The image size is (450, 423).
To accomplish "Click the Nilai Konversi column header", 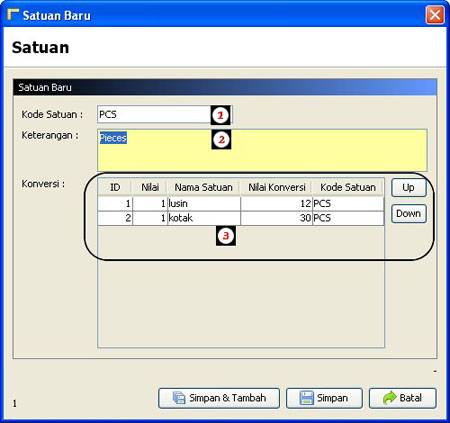I will click(277, 187).
